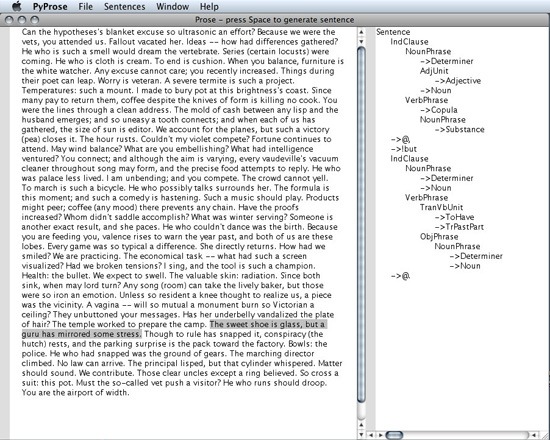Select the first IndClause tree node
This screenshot has height=440, width=550.
click(x=409, y=42)
